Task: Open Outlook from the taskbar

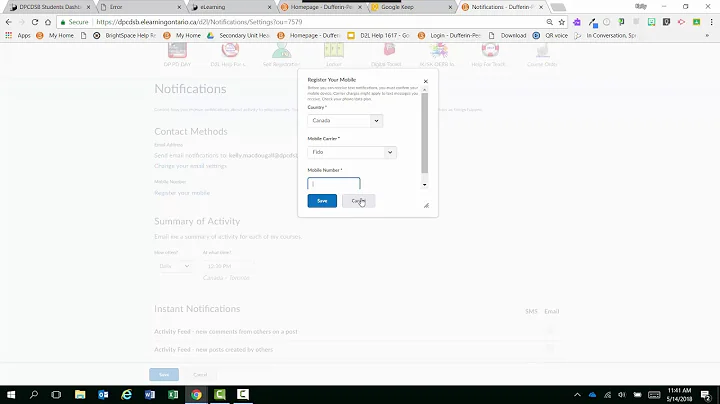Action: pos(103,395)
